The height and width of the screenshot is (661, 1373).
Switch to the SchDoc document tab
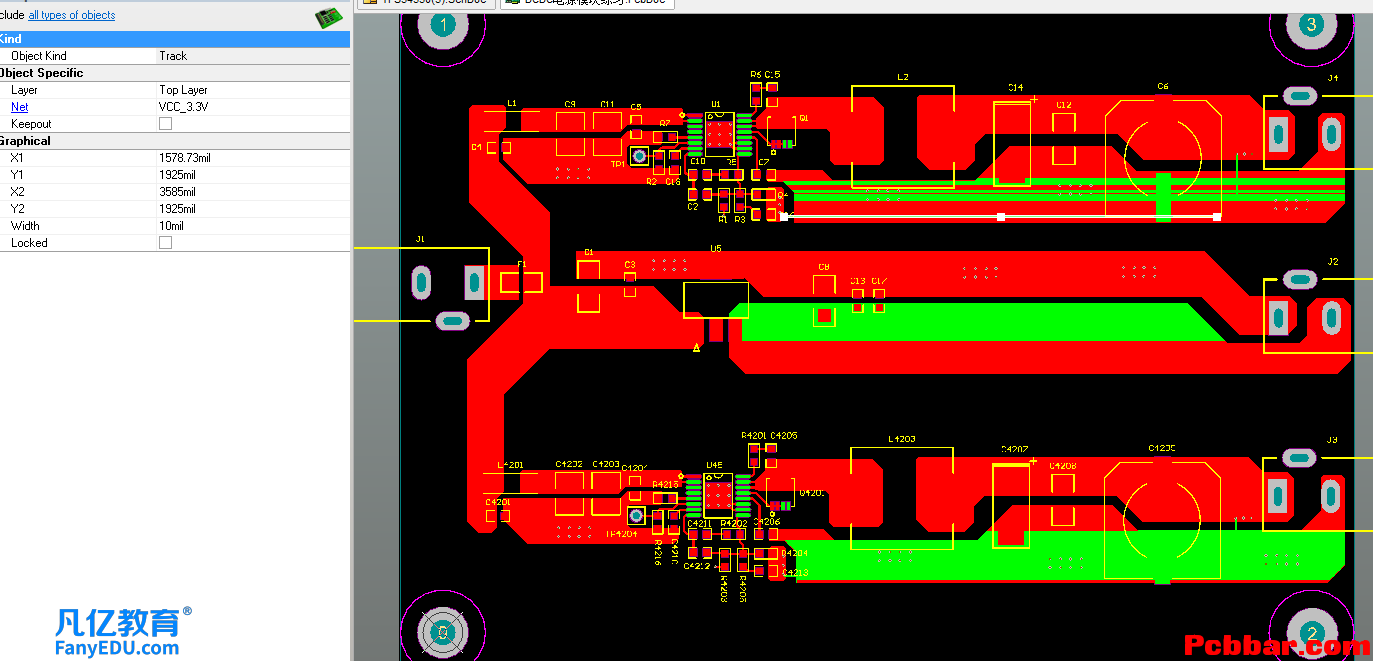pos(425,4)
